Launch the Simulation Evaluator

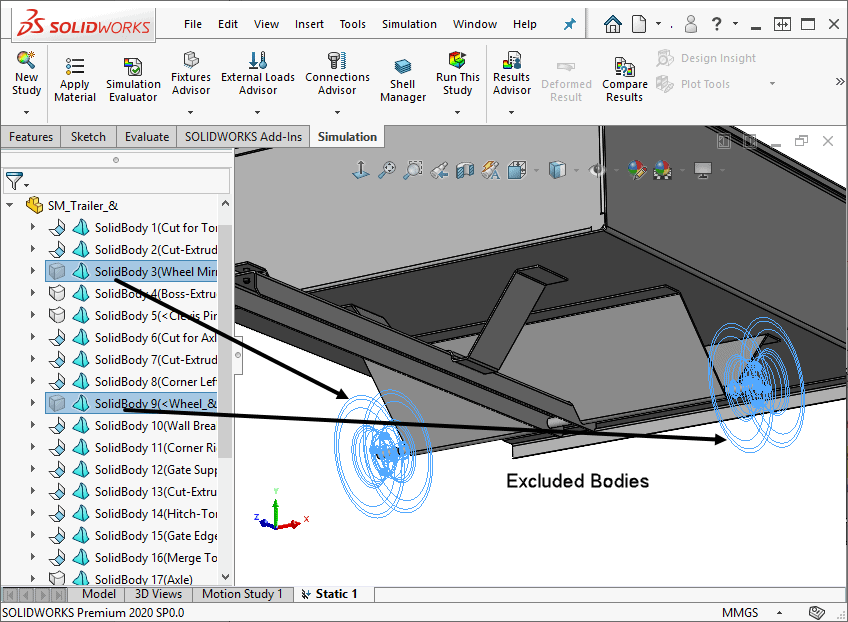click(133, 80)
